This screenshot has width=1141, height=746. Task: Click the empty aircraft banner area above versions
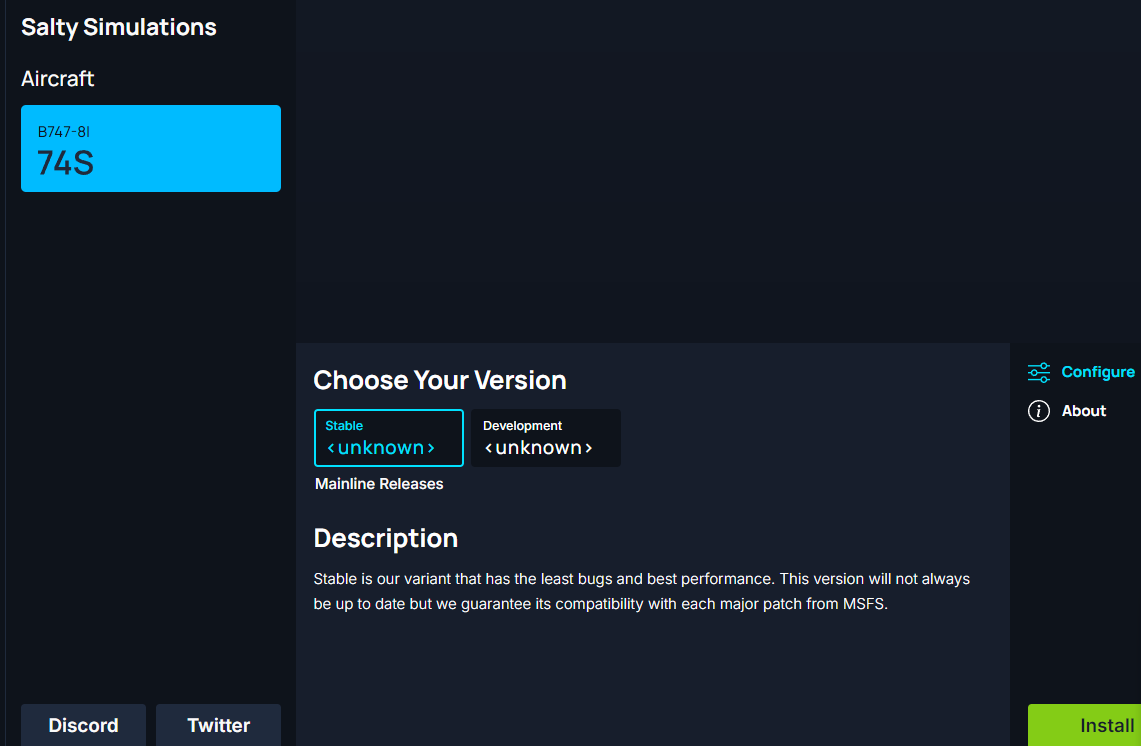tap(717, 170)
